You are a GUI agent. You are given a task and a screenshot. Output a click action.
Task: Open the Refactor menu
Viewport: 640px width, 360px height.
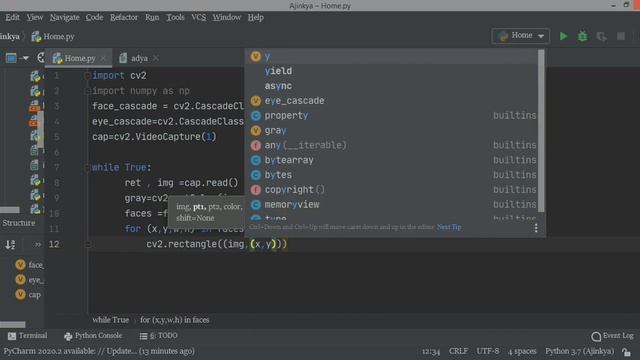[124, 17]
